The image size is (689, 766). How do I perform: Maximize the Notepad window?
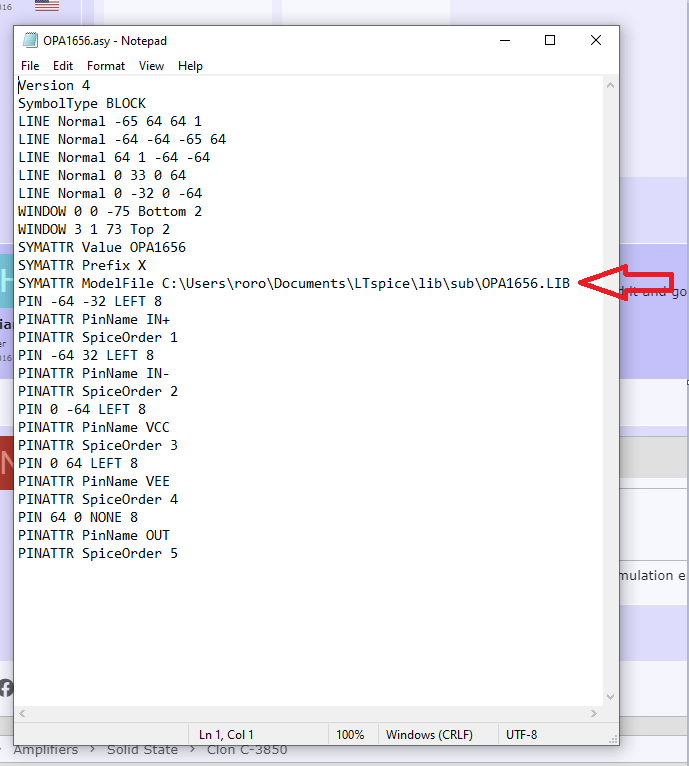pyautogui.click(x=550, y=41)
